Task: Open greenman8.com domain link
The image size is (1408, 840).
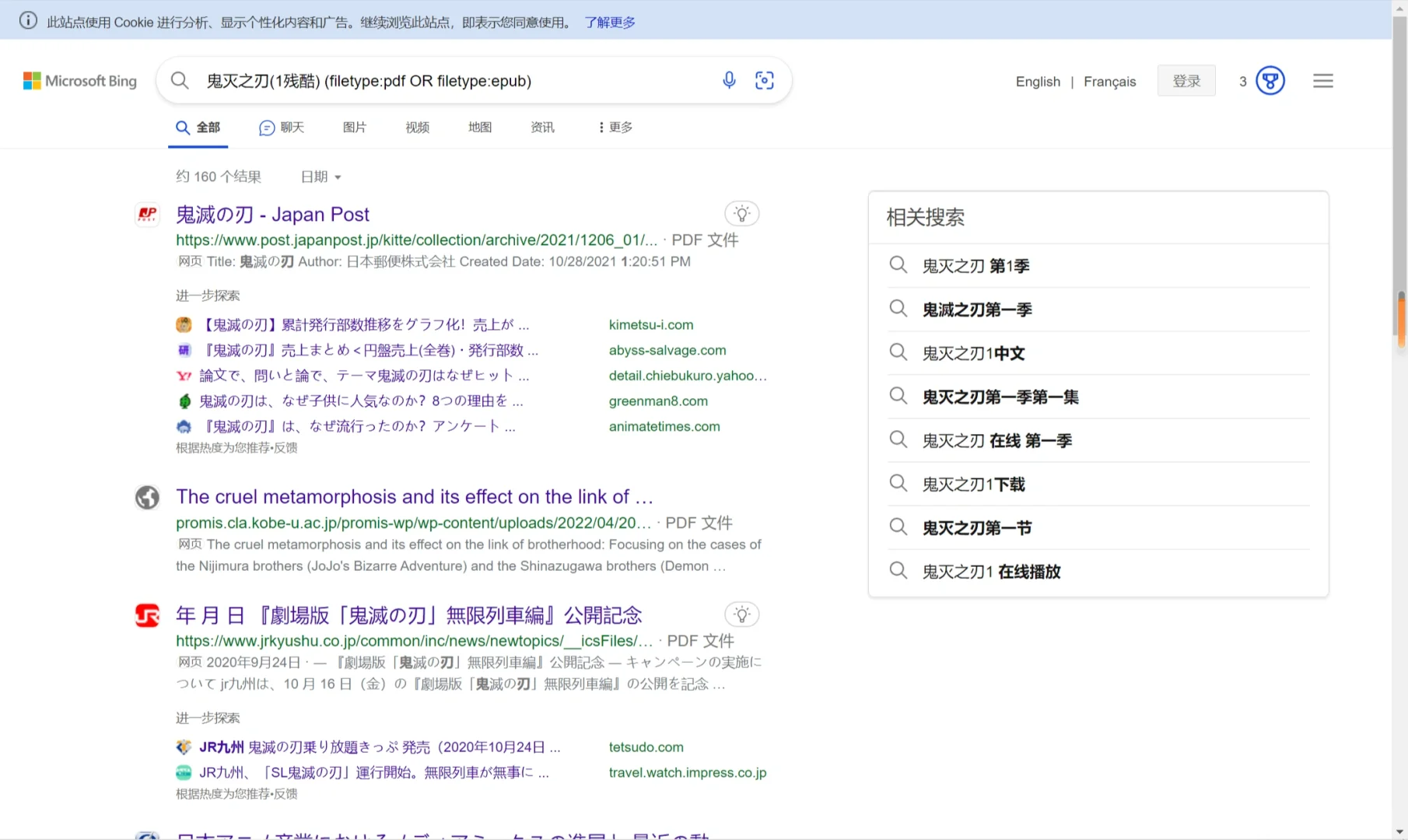Action: tap(658, 401)
